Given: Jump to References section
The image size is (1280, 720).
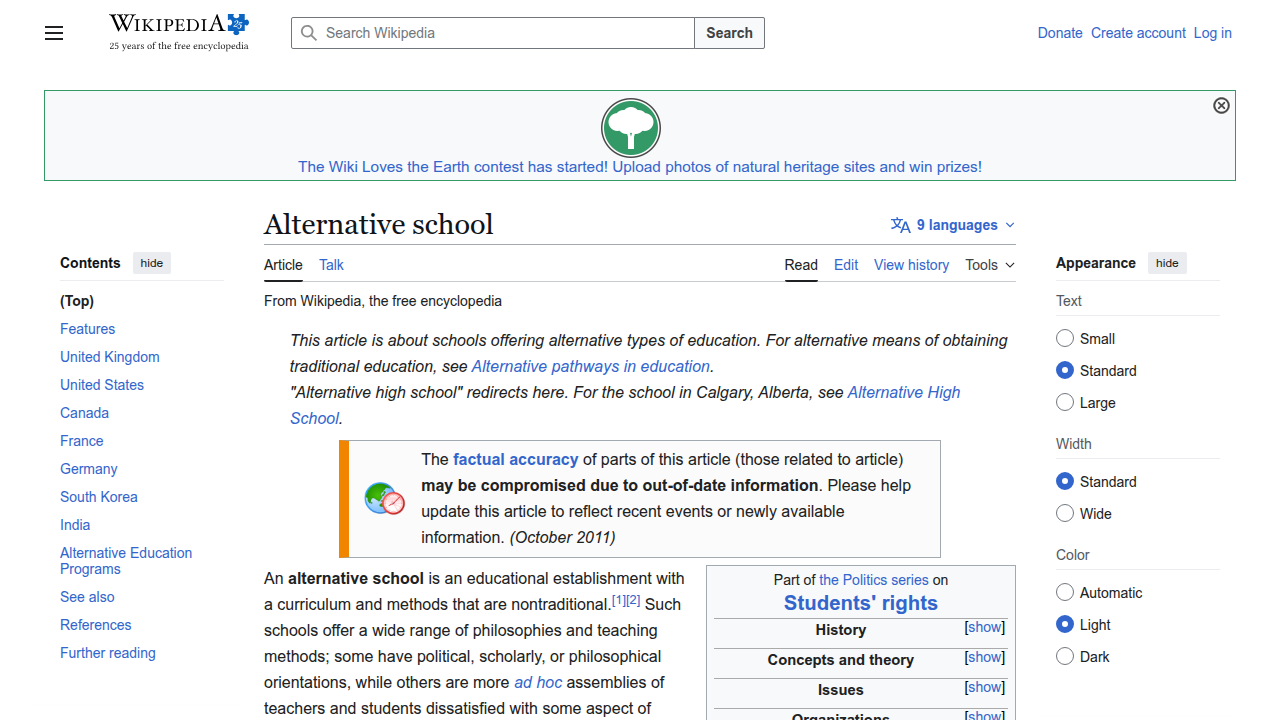Looking at the screenshot, I should point(95,625).
